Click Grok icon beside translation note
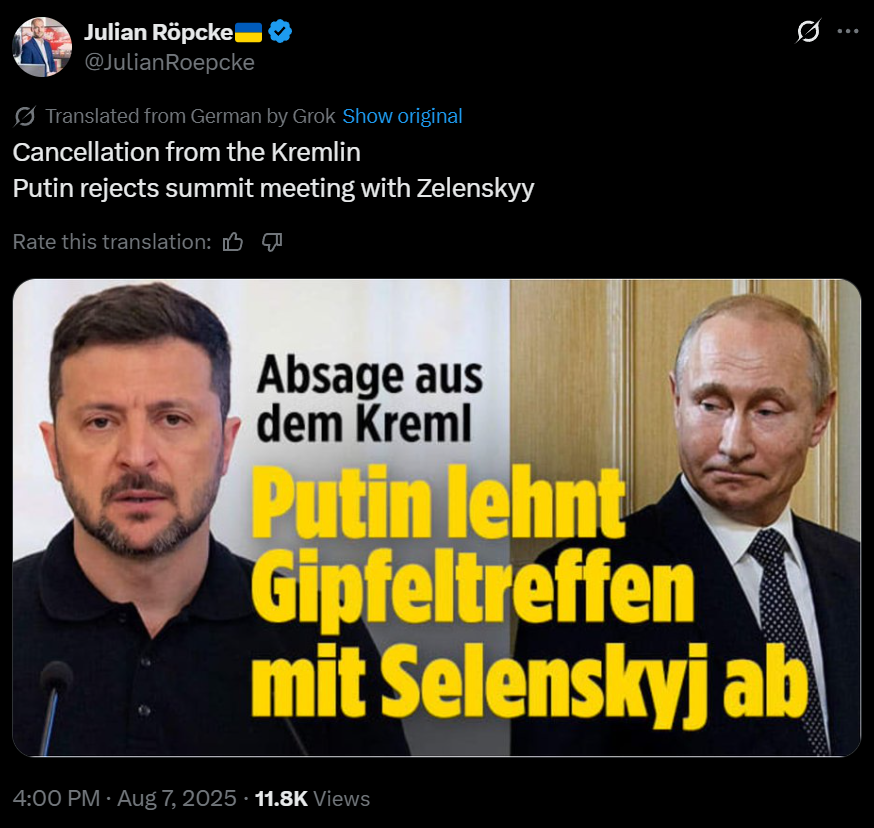Viewport: 874px width, 828px height. 25,116
